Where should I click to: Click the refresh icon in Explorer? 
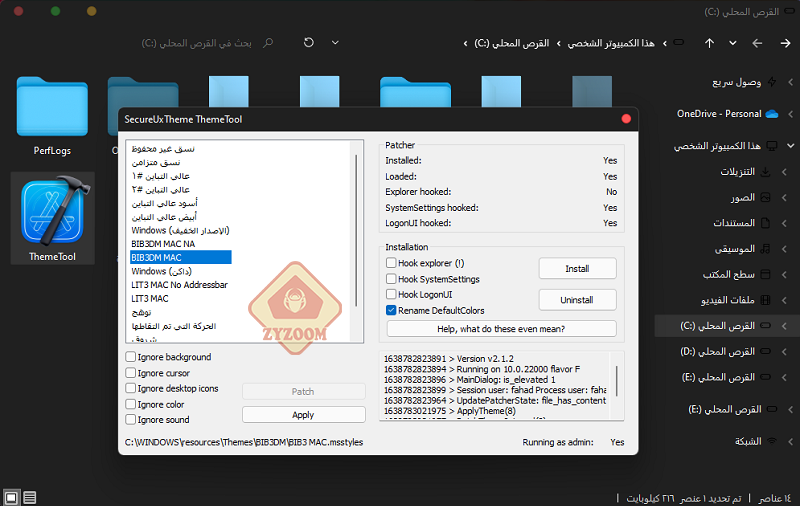[309, 42]
